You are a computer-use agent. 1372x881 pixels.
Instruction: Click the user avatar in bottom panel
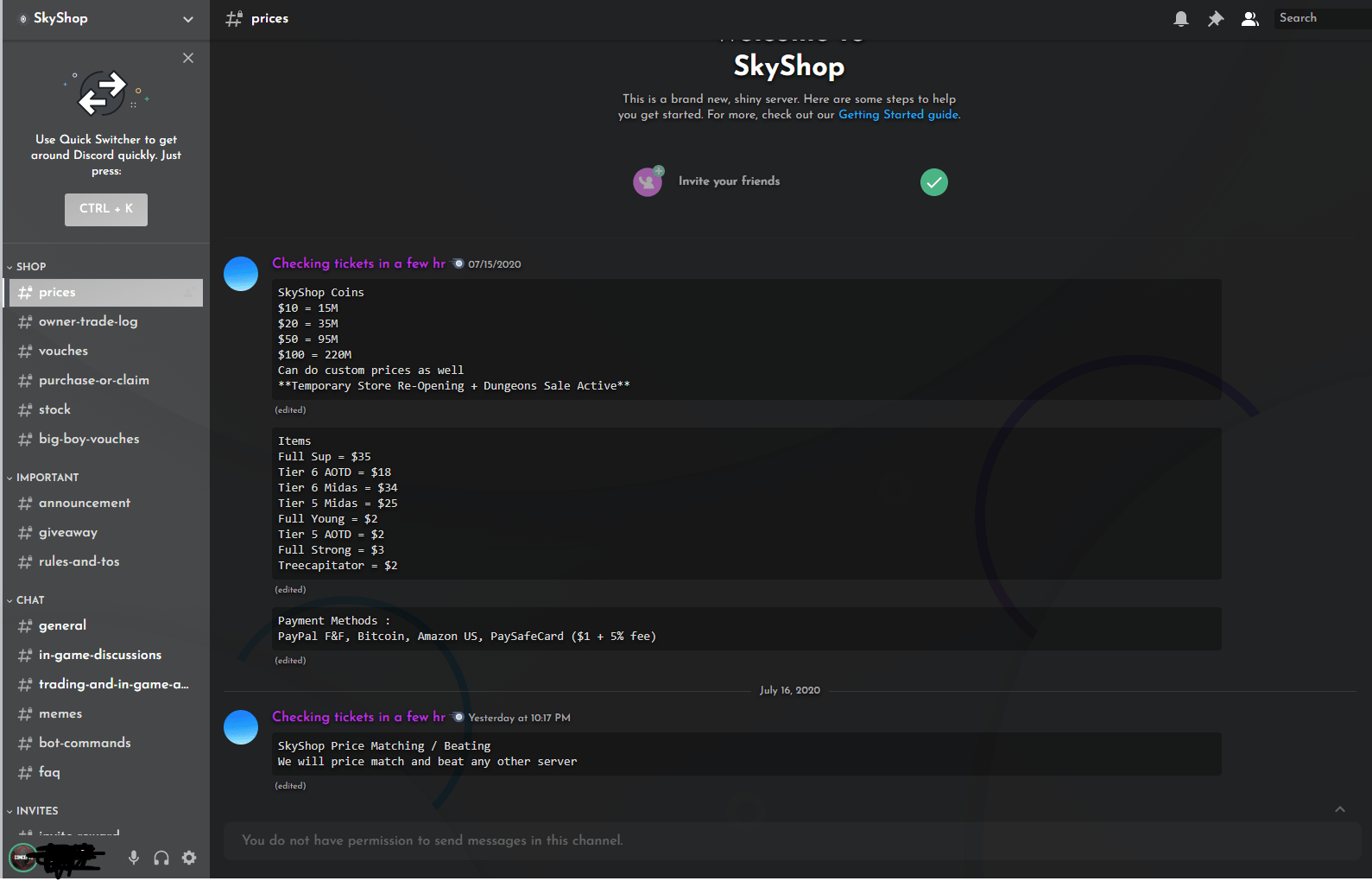(22, 858)
